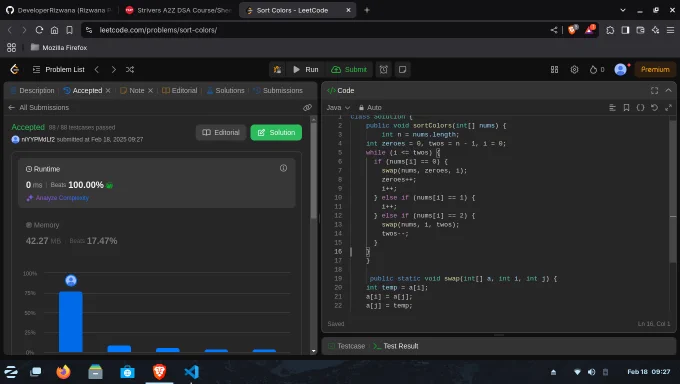Go to previous problem arrow

tap(97, 69)
